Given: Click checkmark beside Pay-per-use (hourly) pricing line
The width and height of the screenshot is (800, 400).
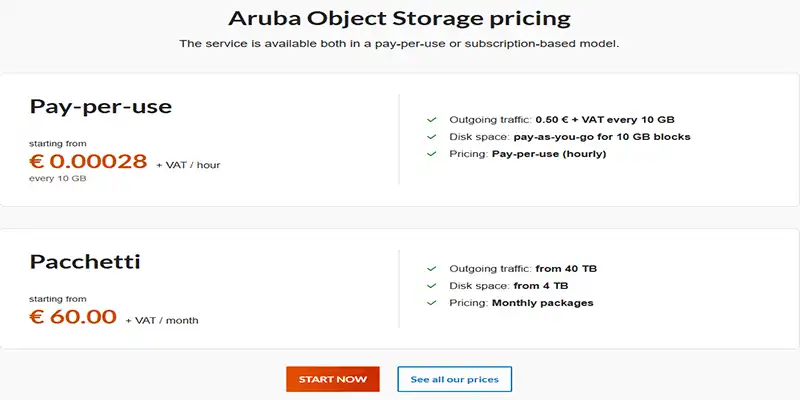Looking at the screenshot, I should (x=431, y=154).
